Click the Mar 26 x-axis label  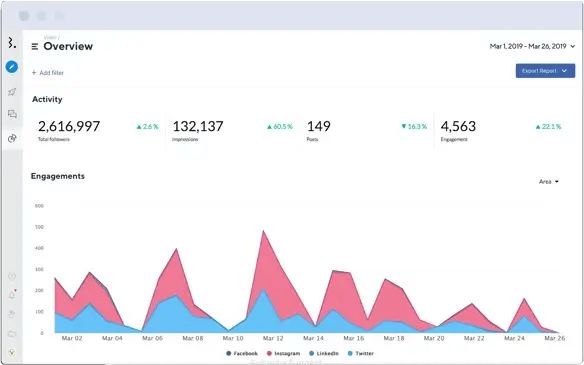tap(555, 338)
